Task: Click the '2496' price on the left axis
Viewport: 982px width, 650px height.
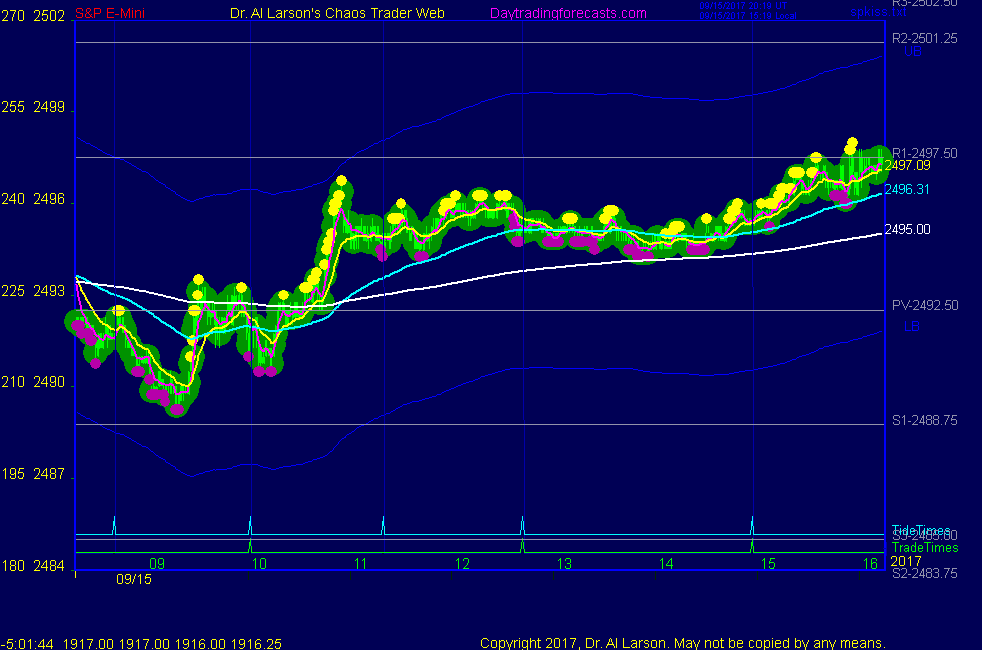Action: coord(49,199)
